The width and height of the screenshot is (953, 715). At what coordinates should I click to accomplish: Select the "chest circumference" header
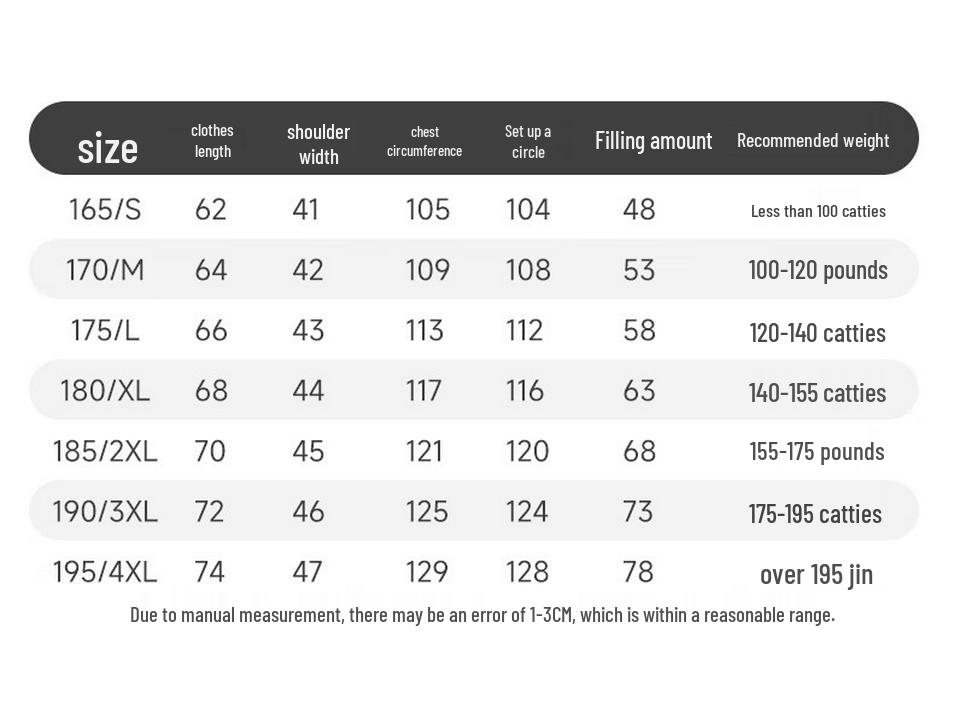[x=424, y=141]
